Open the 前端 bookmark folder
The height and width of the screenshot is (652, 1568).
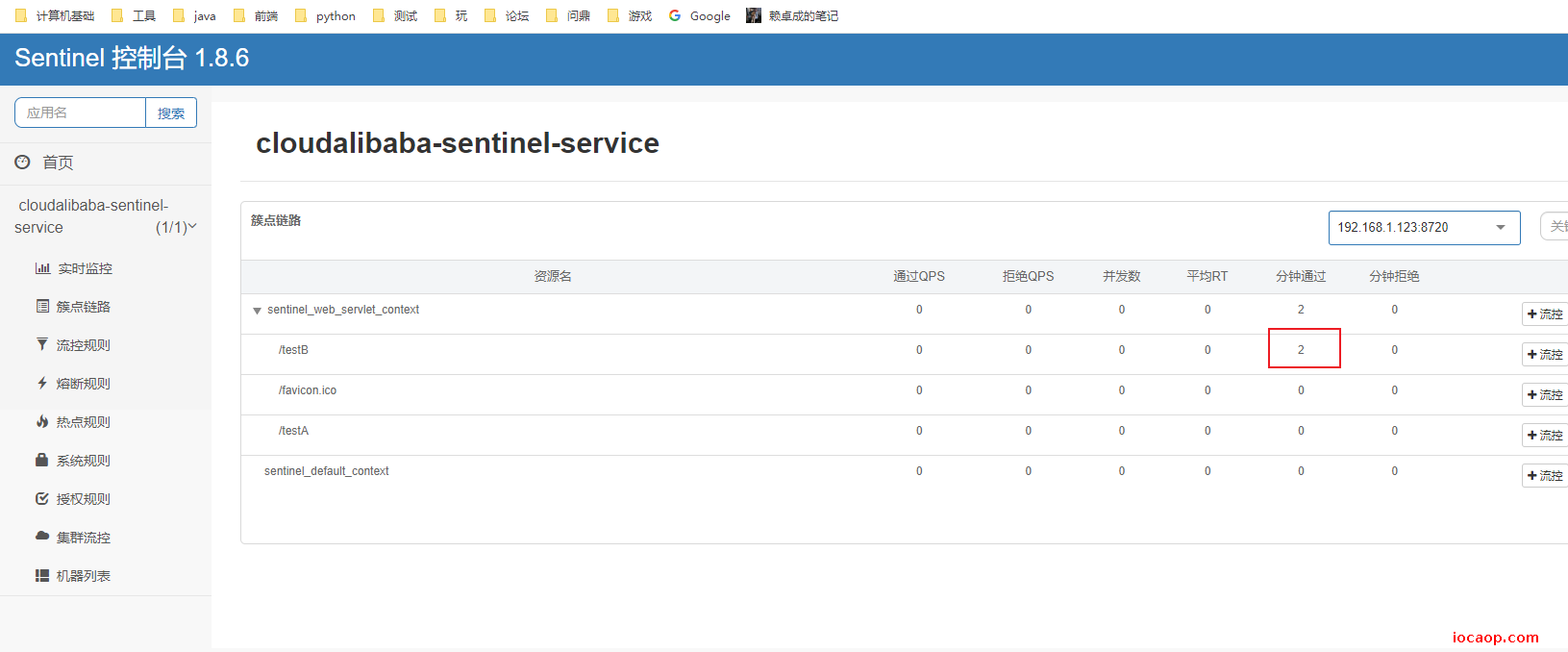click(256, 15)
